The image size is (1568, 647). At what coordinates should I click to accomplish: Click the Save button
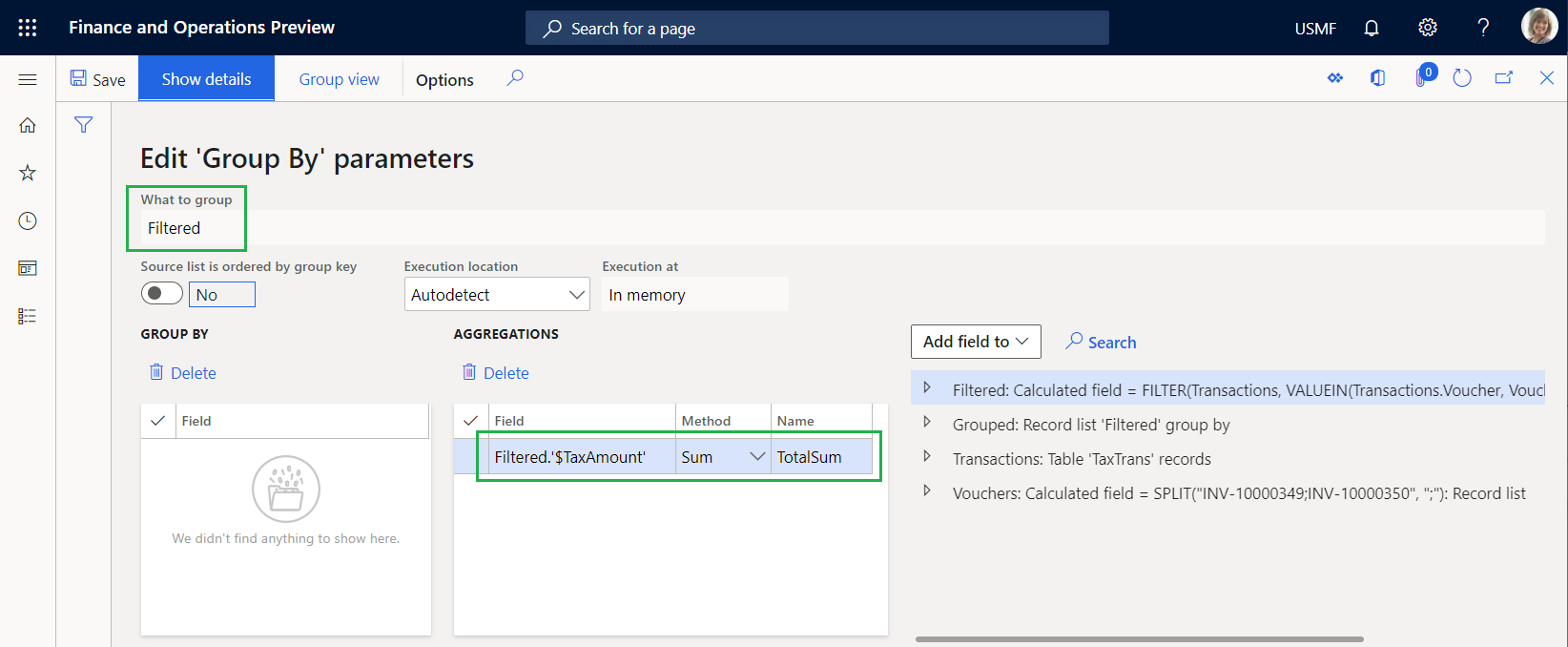(97, 79)
